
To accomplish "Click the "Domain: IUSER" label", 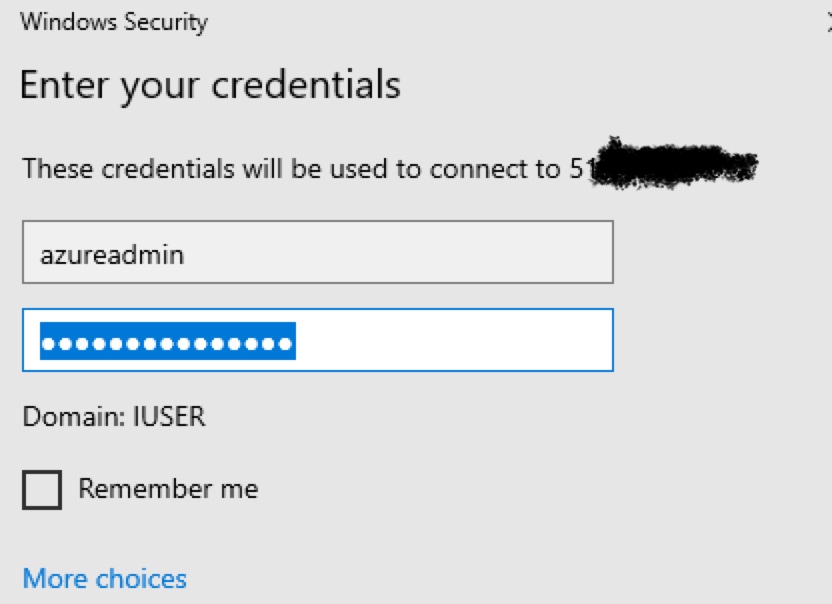I will pyautogui.click(x=114, y=416).
